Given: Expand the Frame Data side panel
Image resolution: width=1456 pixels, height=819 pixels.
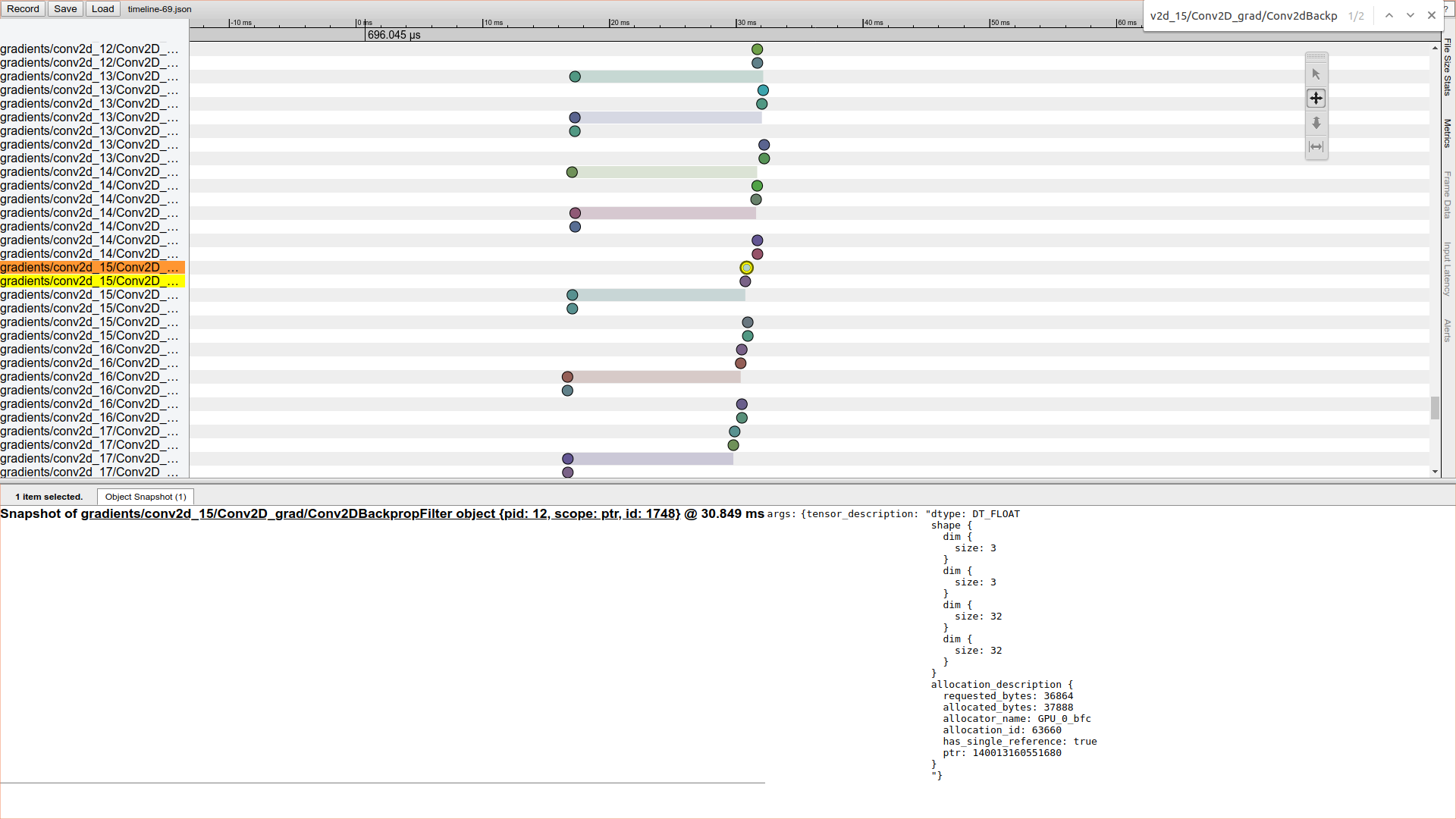Looking at the screenshot, I should click(1447, 195).
